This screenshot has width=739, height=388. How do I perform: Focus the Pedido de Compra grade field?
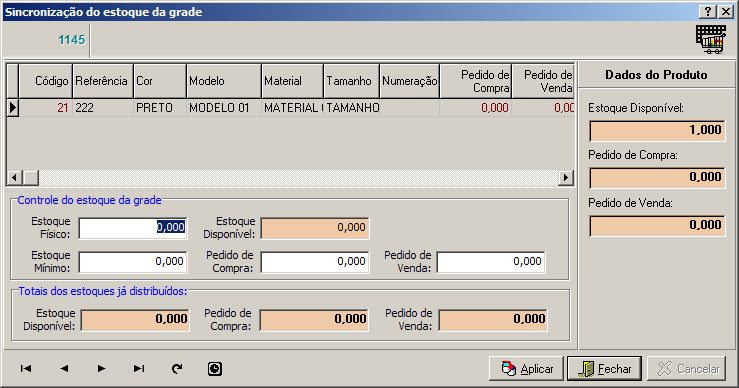pyautogui.click(x=315, y=262)
